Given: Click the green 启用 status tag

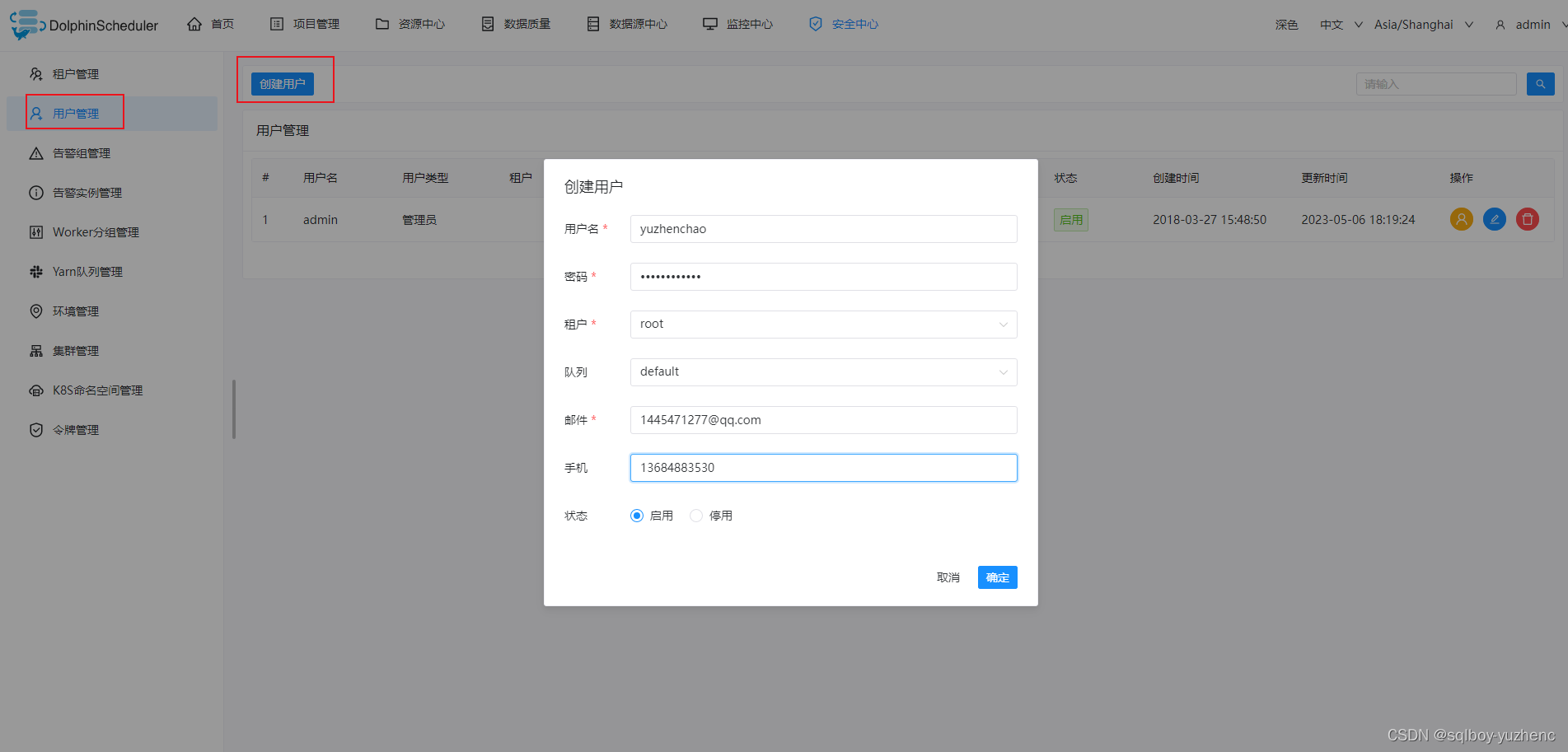Looking at the screenshot, I should [x=1071, y=220].
